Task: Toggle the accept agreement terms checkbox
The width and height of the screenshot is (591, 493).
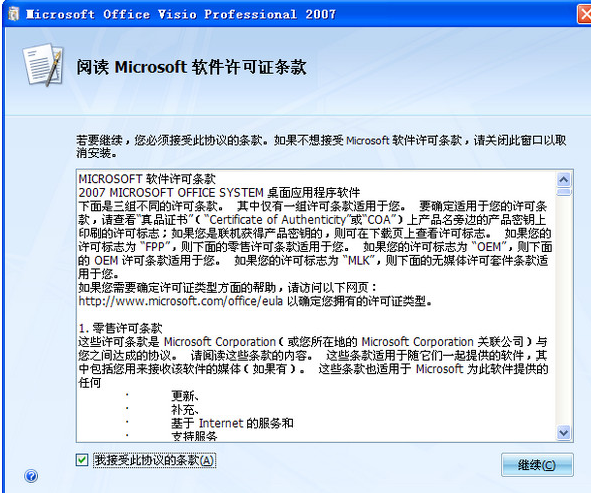Action: click(x=82, y=460)
